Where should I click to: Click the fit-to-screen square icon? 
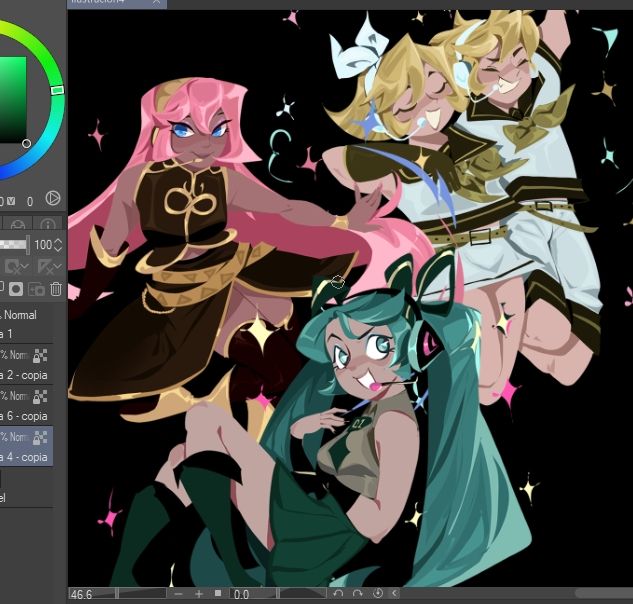point(218,593)
